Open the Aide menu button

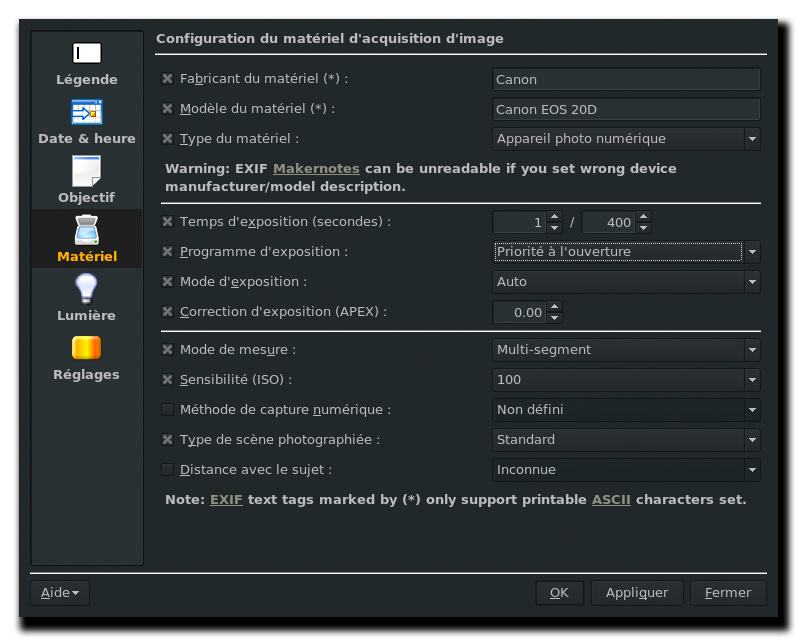click(x=60, y=592)
